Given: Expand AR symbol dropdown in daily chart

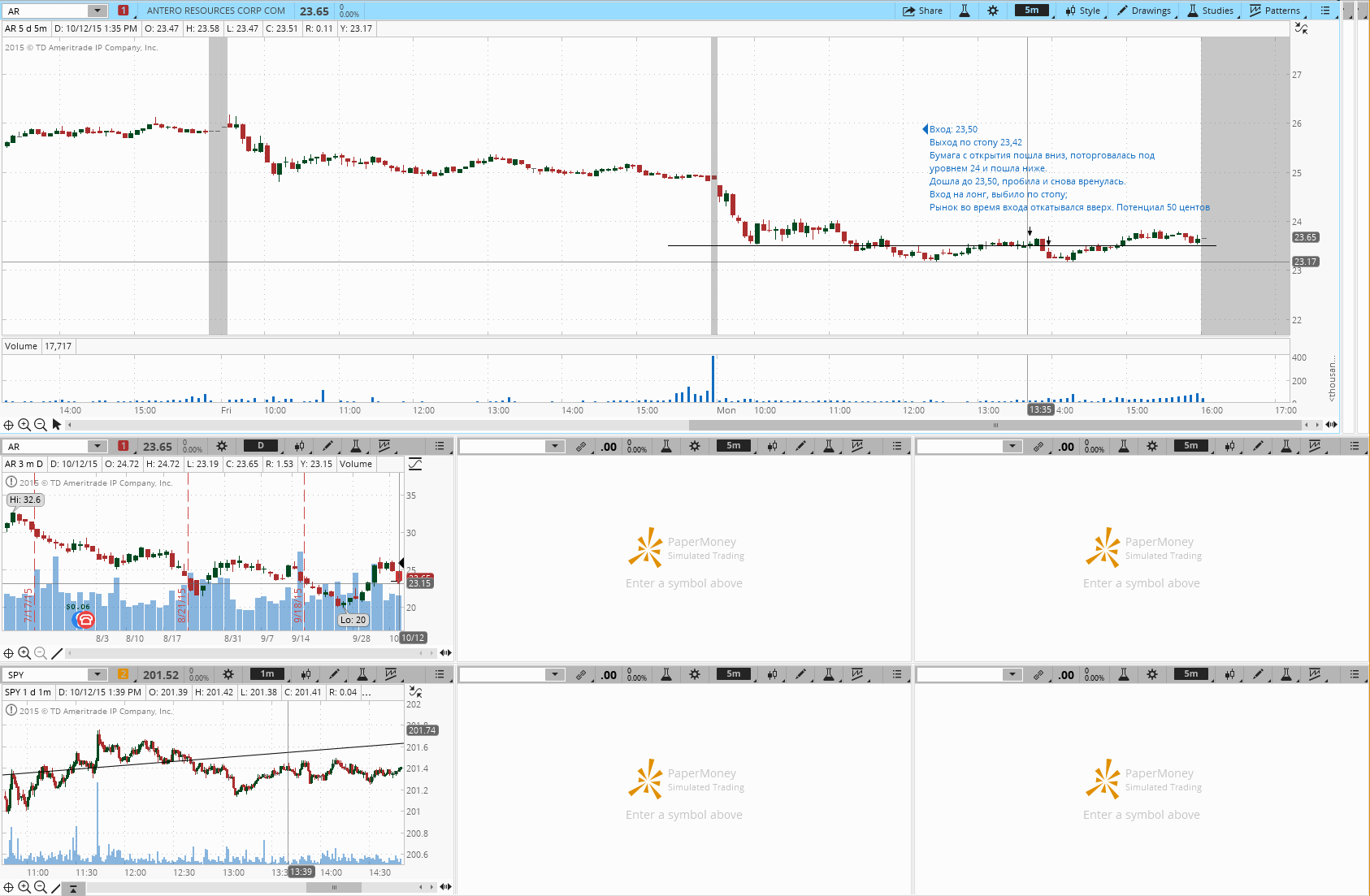Looking at the screenshot, I should click(98, 446).
